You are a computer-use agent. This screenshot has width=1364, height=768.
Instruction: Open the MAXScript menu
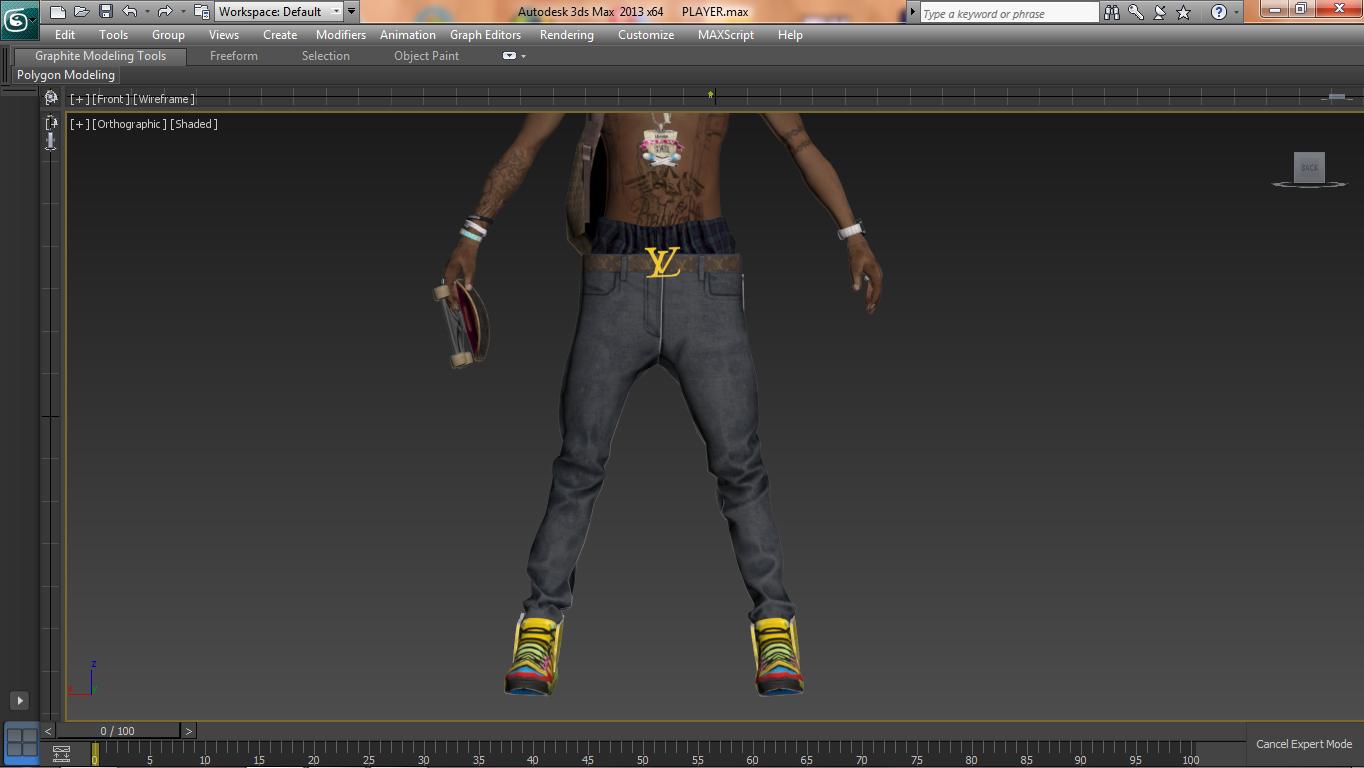click(x=726, y=35)
